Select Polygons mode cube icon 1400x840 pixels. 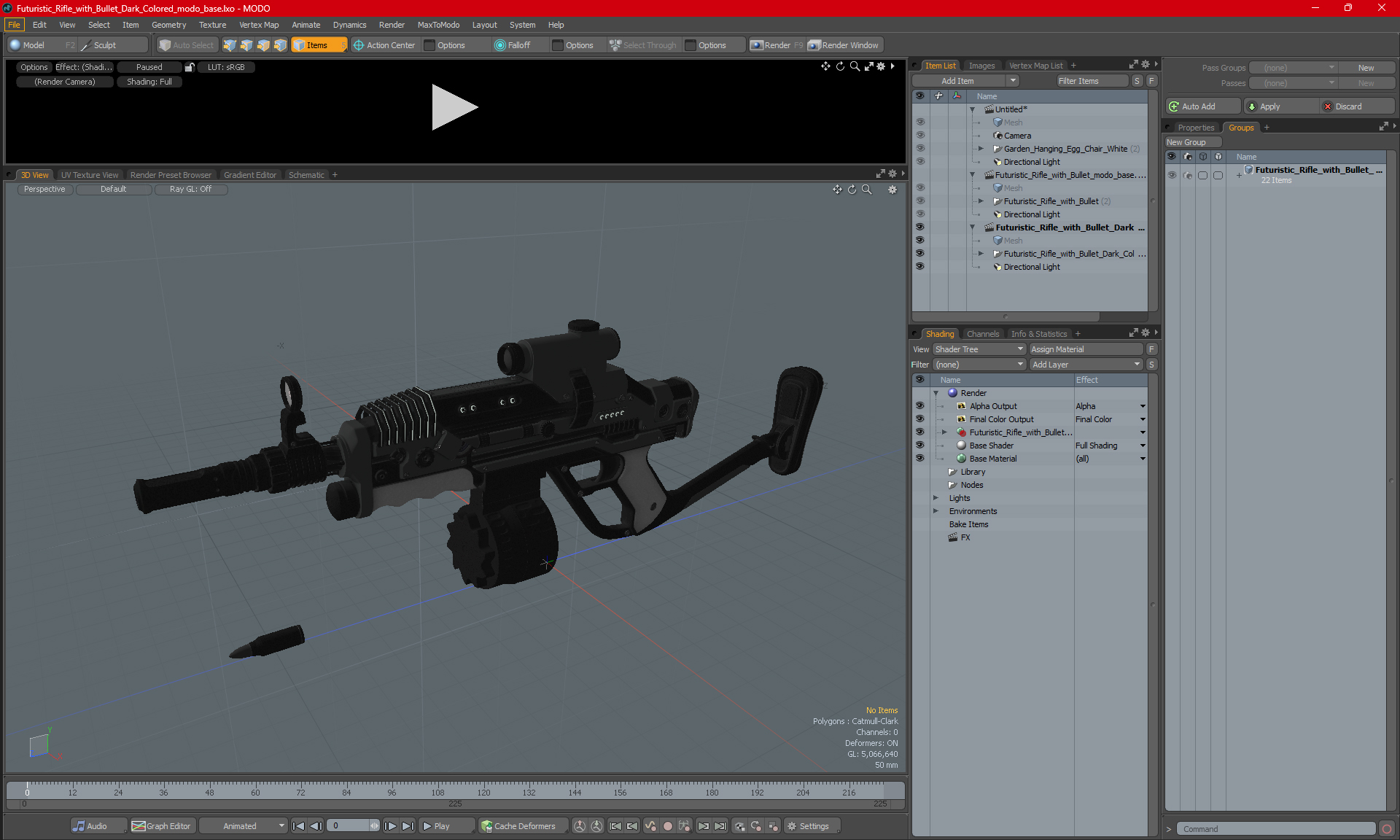(263, 45)
